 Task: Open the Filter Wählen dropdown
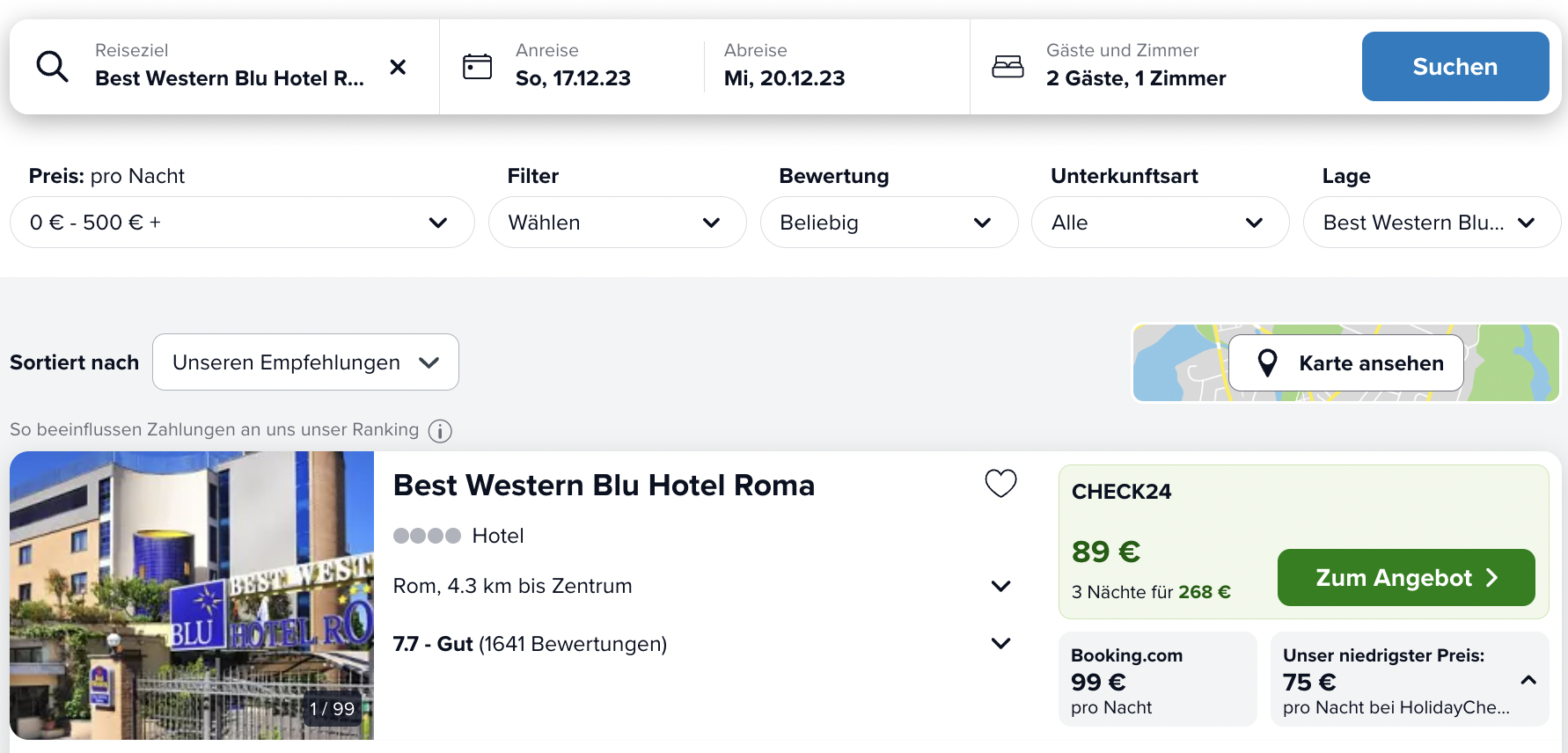coord(618,223)
